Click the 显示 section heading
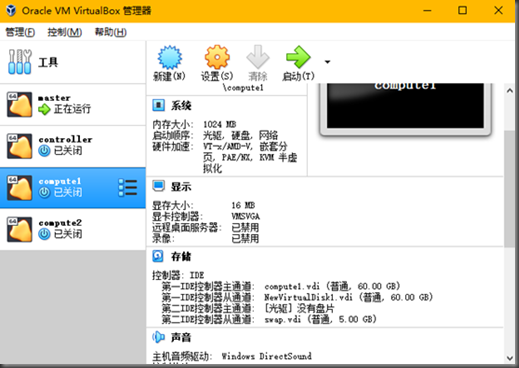The height and width of the screenshot is (368, 519). click(x=181, y=187)
